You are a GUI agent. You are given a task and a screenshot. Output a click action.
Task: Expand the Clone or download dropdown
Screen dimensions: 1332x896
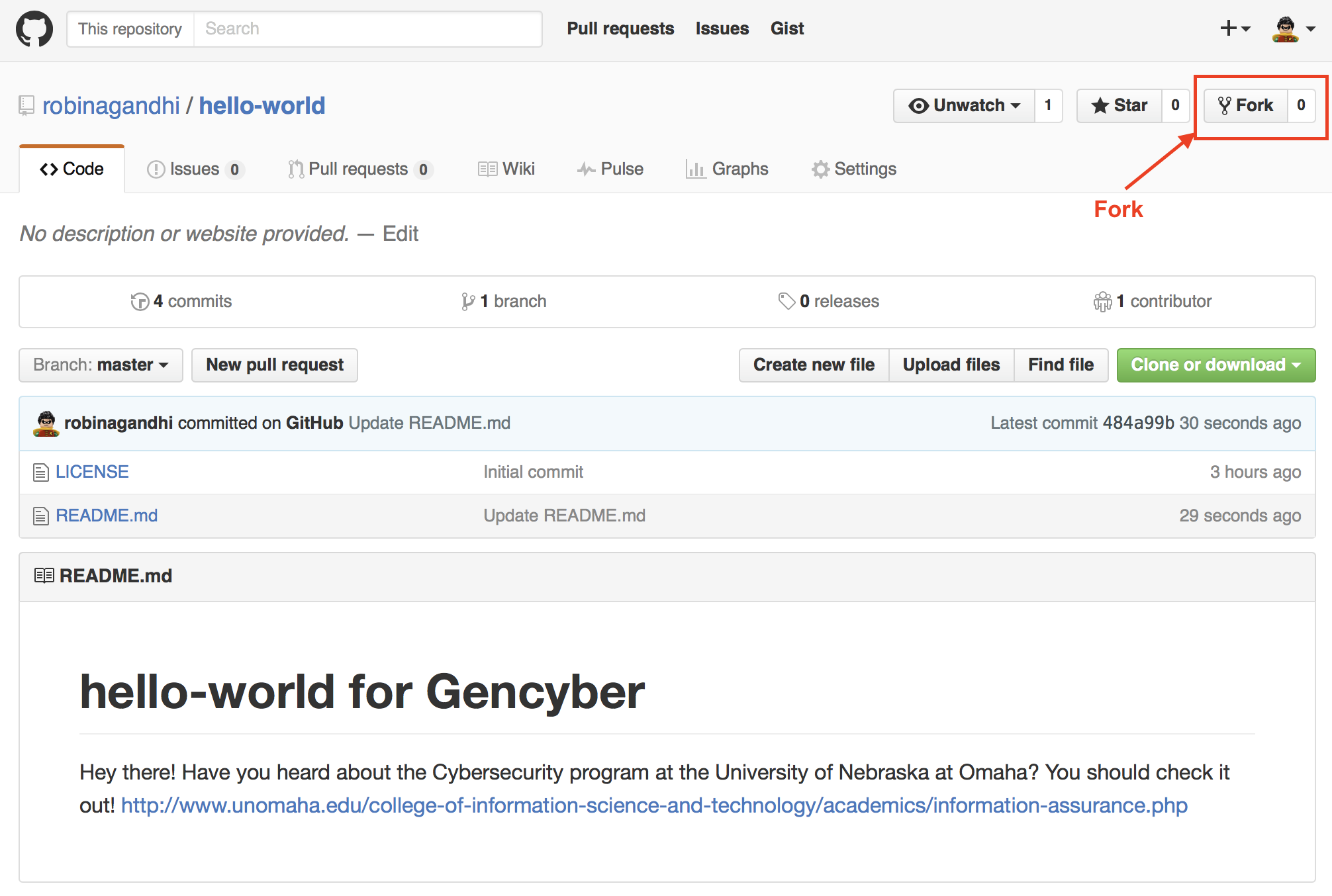1216,365
